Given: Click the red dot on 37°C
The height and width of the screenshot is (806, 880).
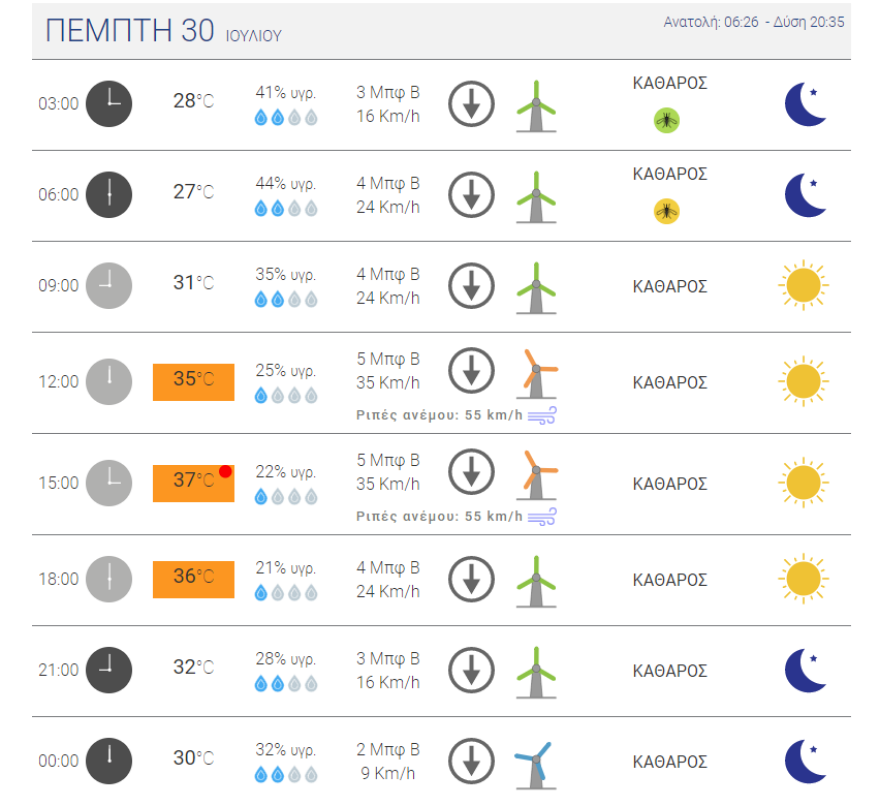Looking at the screenshot, I should point(225,471).
